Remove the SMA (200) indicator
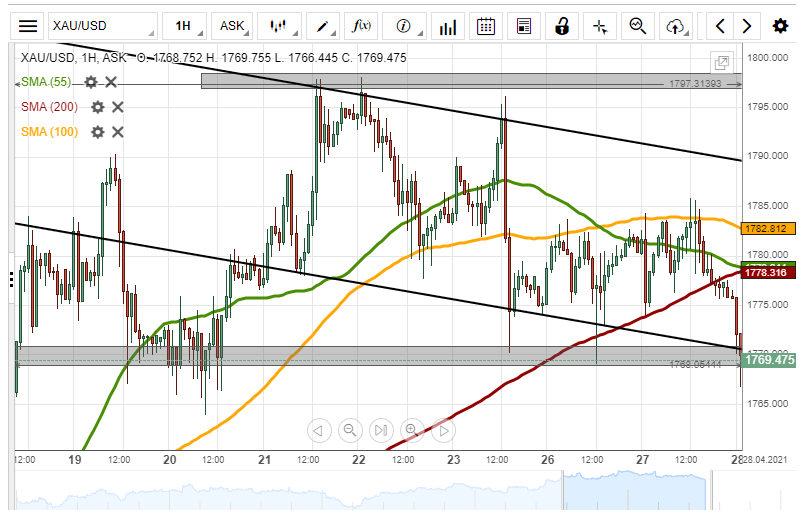This screenshot has height=513, width=799. pos(118,107)
